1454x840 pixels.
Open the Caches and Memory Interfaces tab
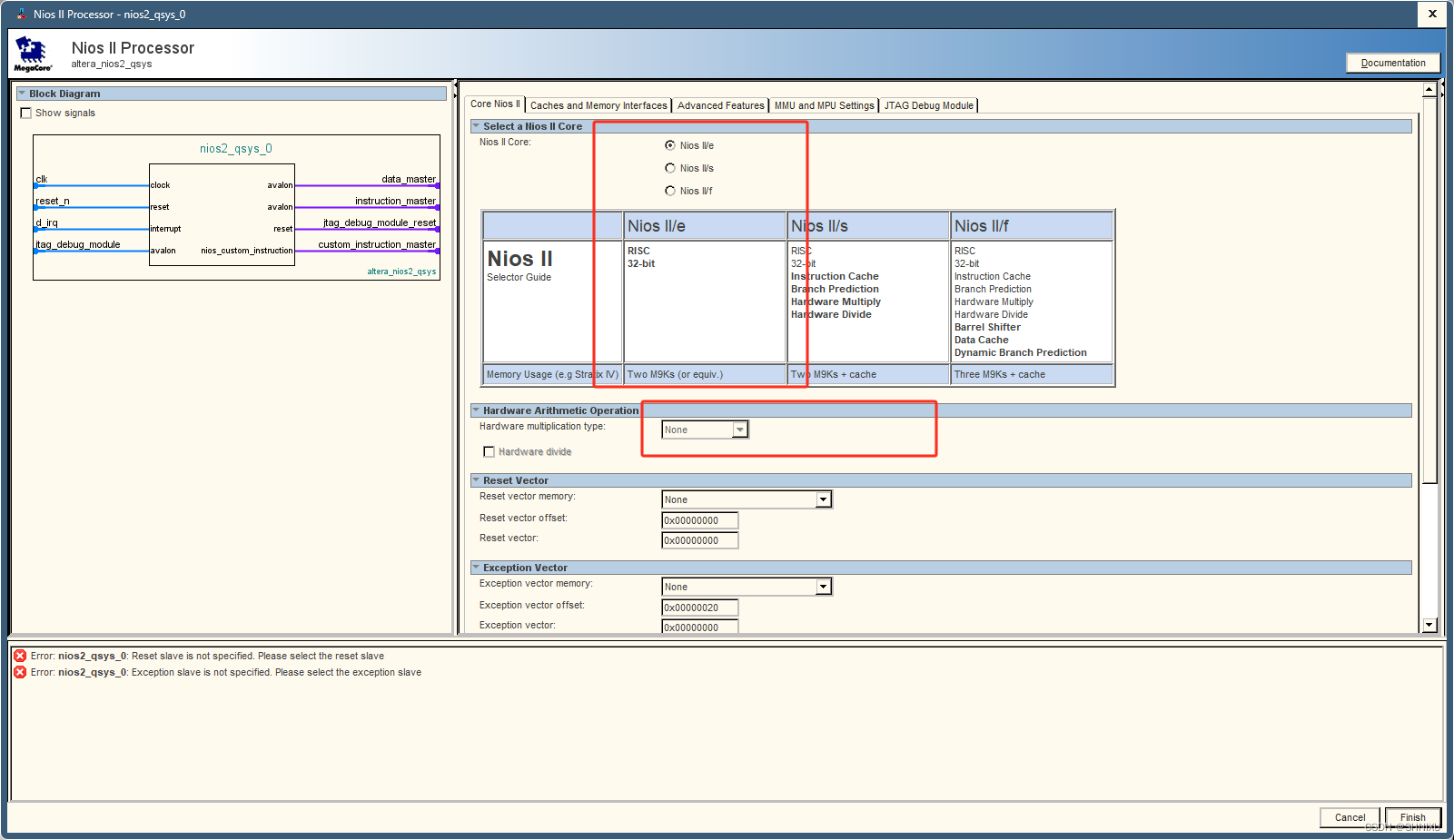pos(598,105)
